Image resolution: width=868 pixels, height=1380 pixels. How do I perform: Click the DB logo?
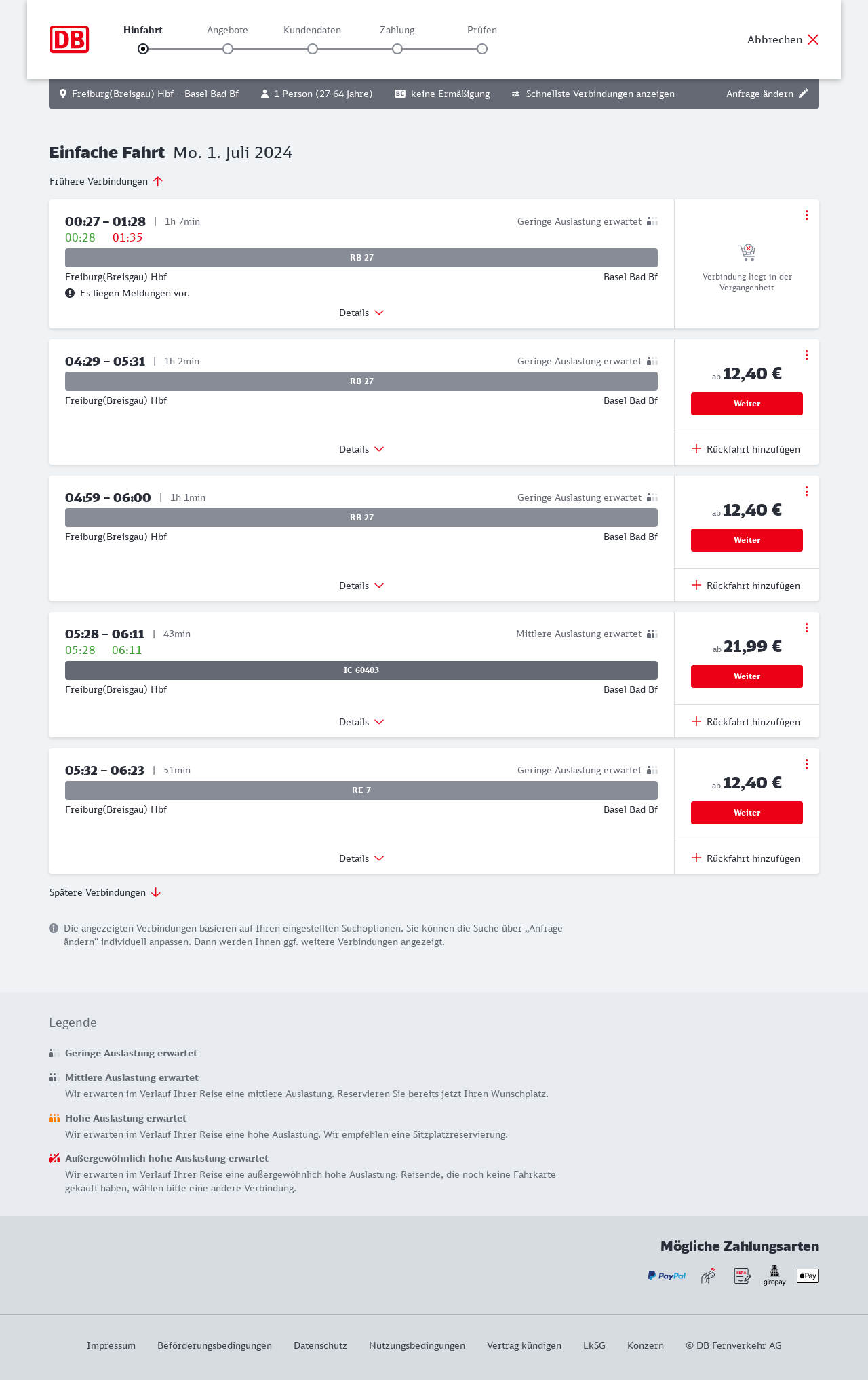(x=69, y=39)
